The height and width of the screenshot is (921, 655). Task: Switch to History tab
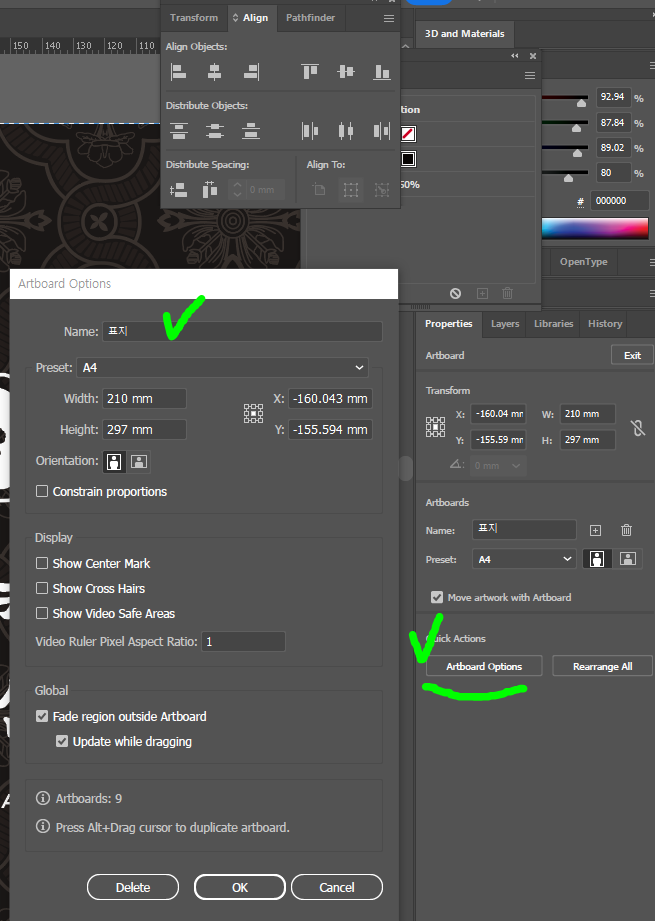pos(605,324)
